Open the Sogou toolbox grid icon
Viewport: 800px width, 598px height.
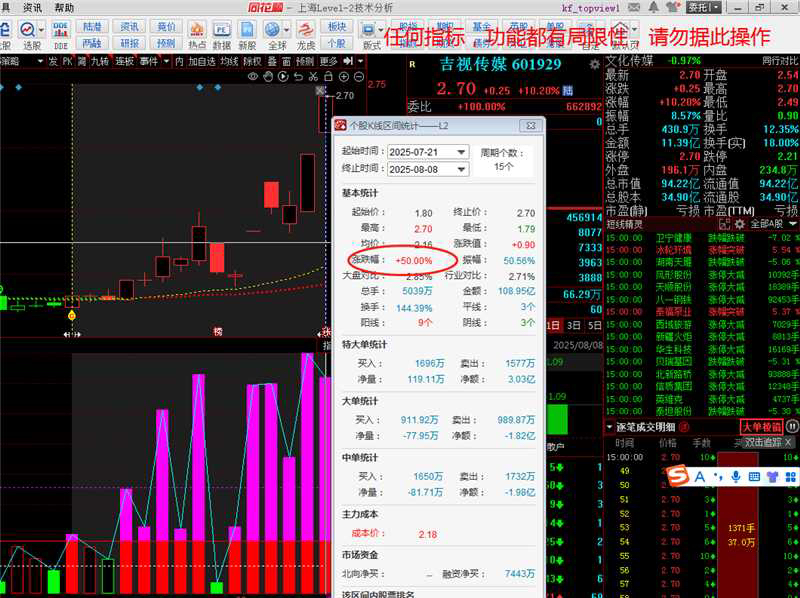point(791,477)
